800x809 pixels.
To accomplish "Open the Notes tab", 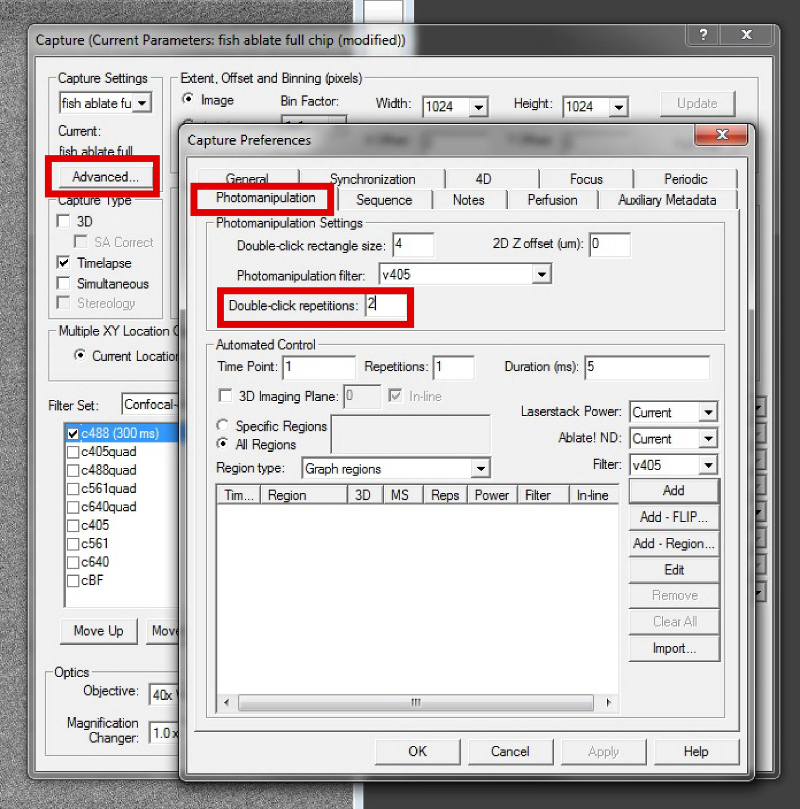I will pyautogui.click(x=469, y=200).
